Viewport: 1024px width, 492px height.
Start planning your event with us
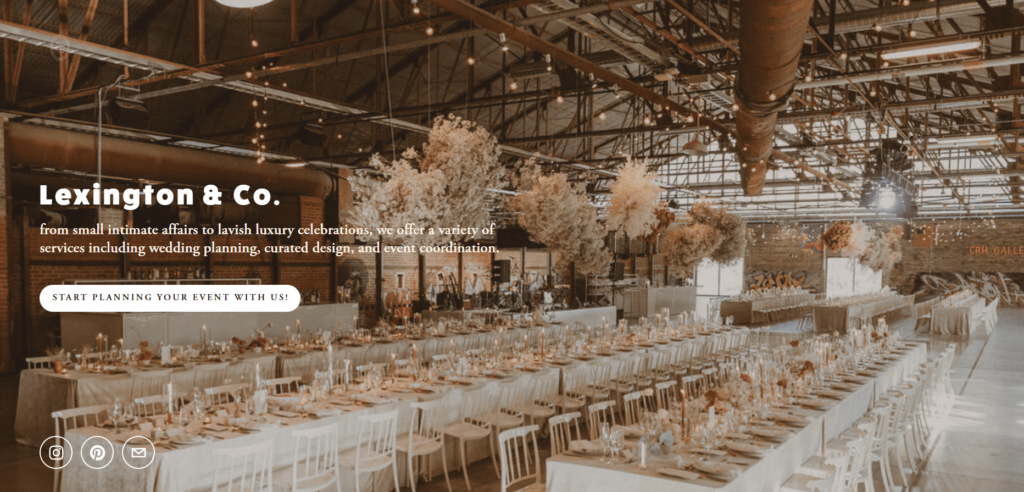click(x=170, y=298)
